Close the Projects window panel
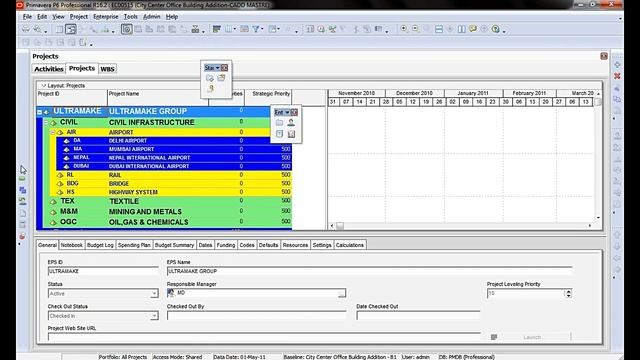 [604, 56]
